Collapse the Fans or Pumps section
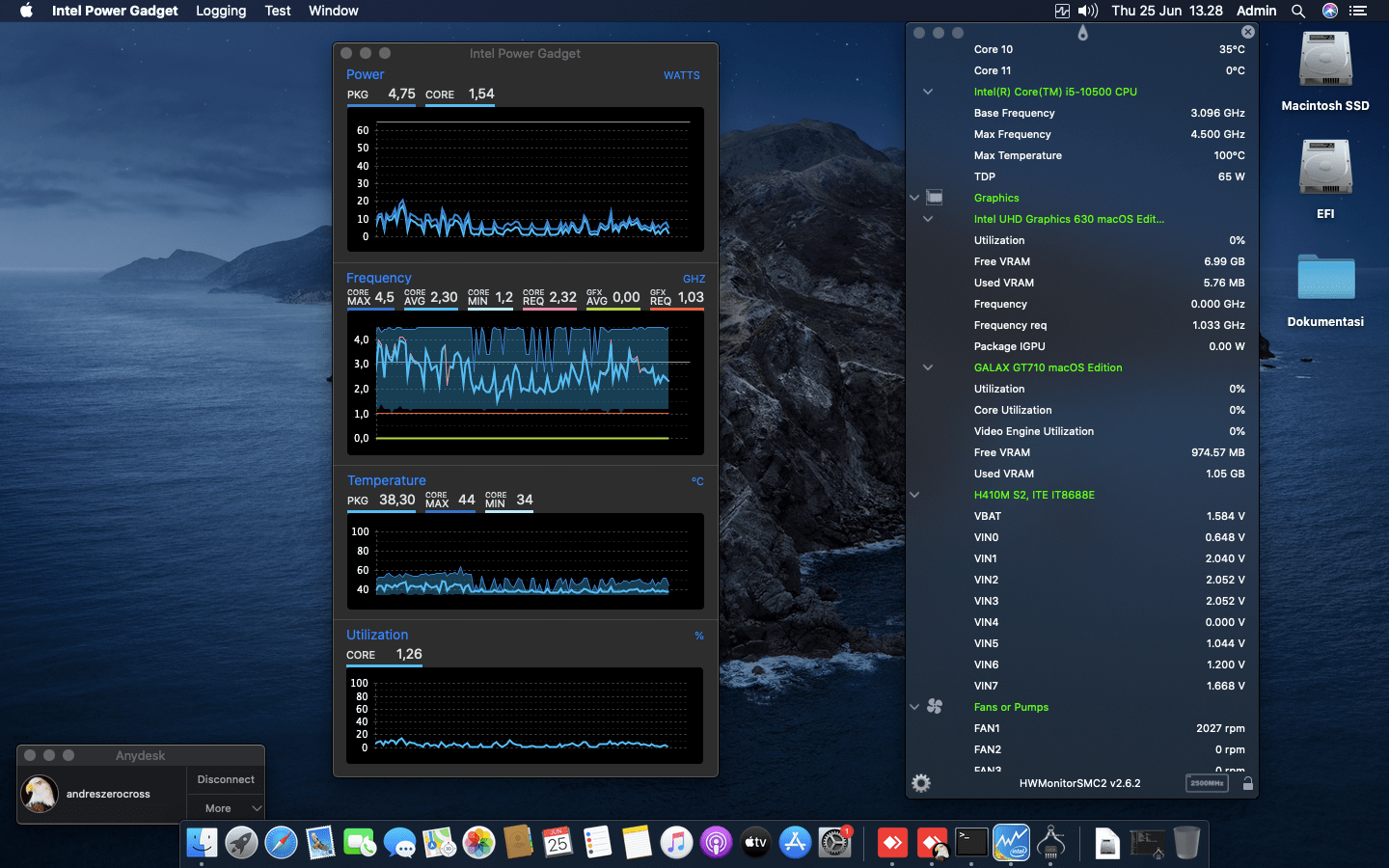Viewport: 1389px width, 868px height. (913, 706)
